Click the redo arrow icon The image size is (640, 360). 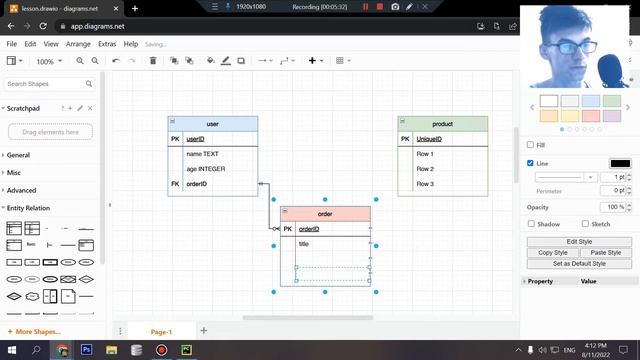131,61
